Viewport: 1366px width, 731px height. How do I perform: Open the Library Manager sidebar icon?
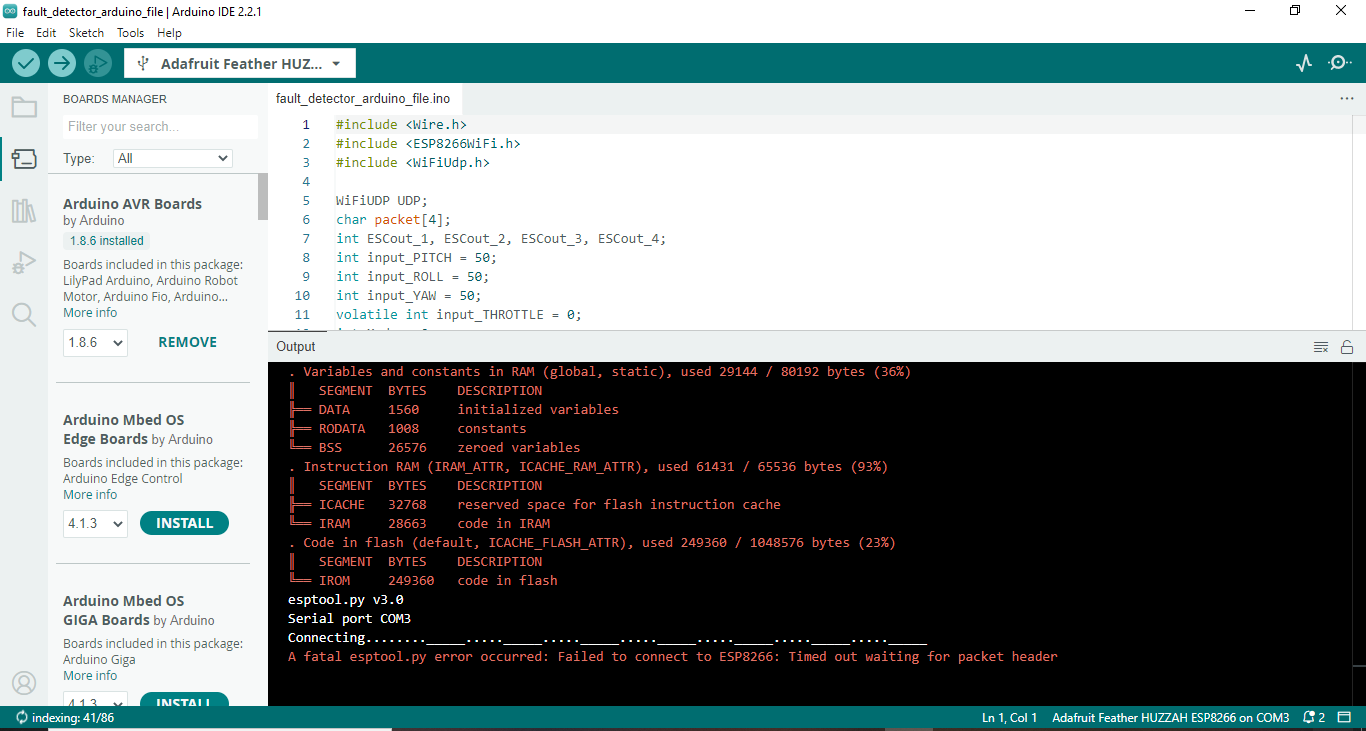tap(24, 211)
